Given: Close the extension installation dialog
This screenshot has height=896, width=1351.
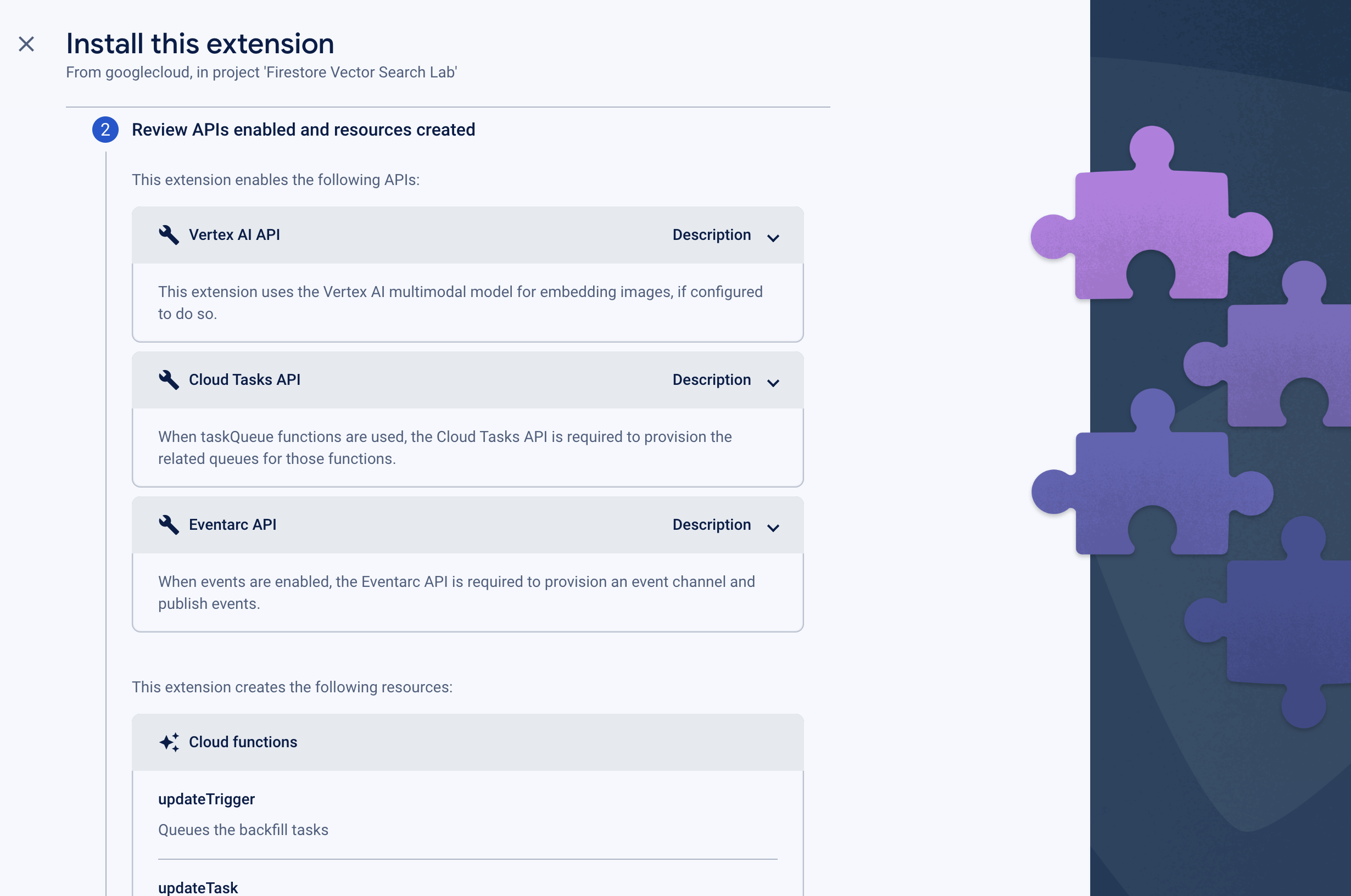Looking at the screenshot, I should point(27,43).
